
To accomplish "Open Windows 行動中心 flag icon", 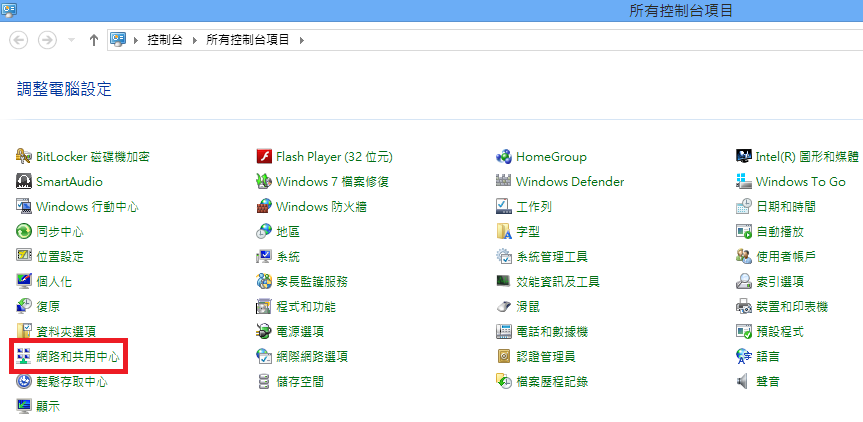I will coord(24,207).
